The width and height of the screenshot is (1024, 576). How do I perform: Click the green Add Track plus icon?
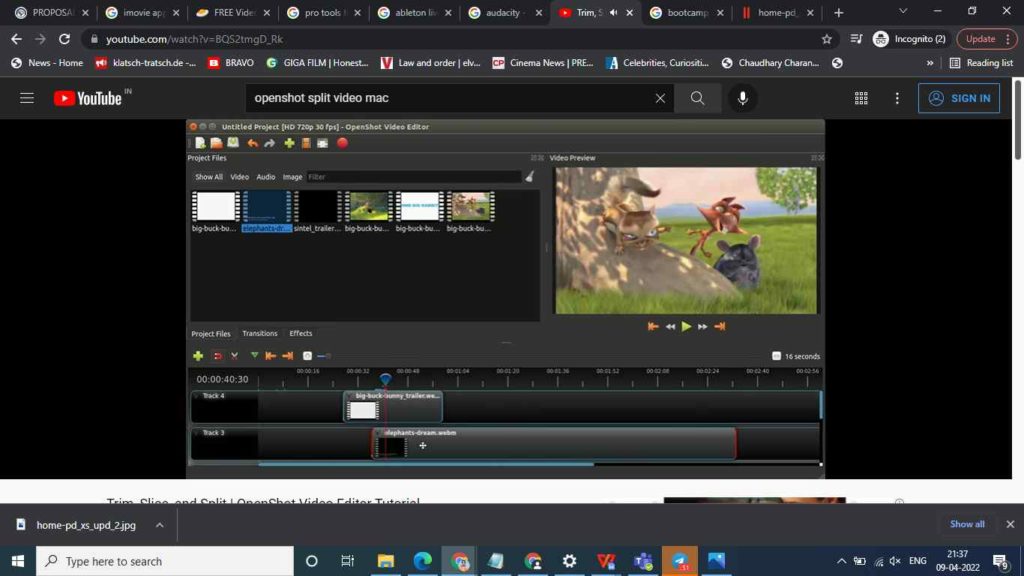[x=198, y=356]
